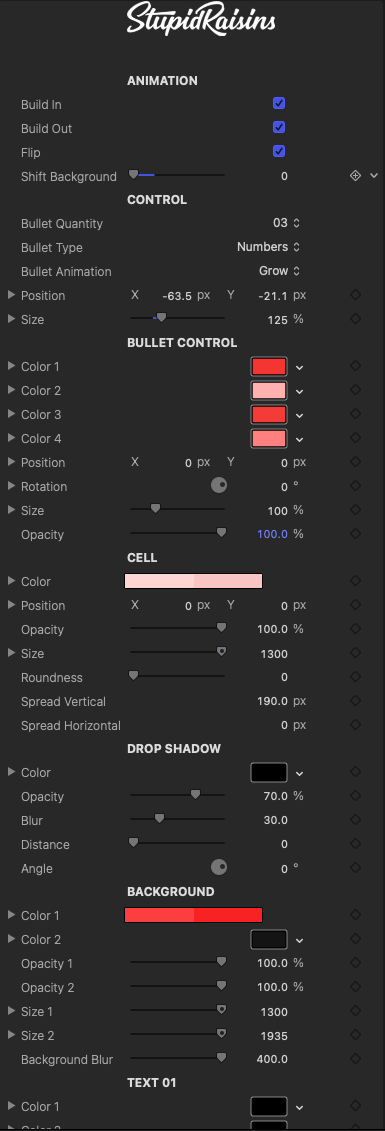Add keyframe for Control Size parameter
The image size is (385, 1131).
pyautogui.click(x=355, y=319)
